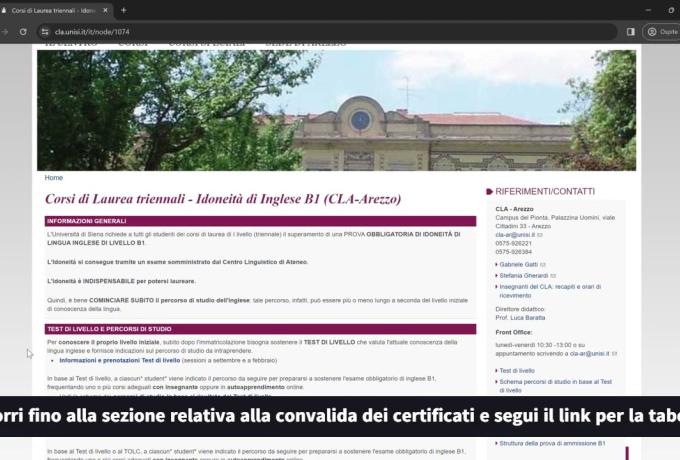Close the Corsi di Laurea triennali tab
Viewport: 680px width, 460px height.
tap(105, 10)
